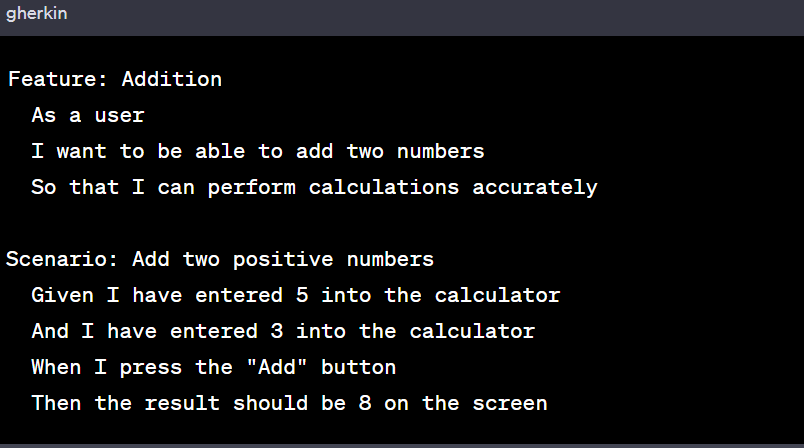Click the Then keyword
804x448 pixels.
coord(56,403)
